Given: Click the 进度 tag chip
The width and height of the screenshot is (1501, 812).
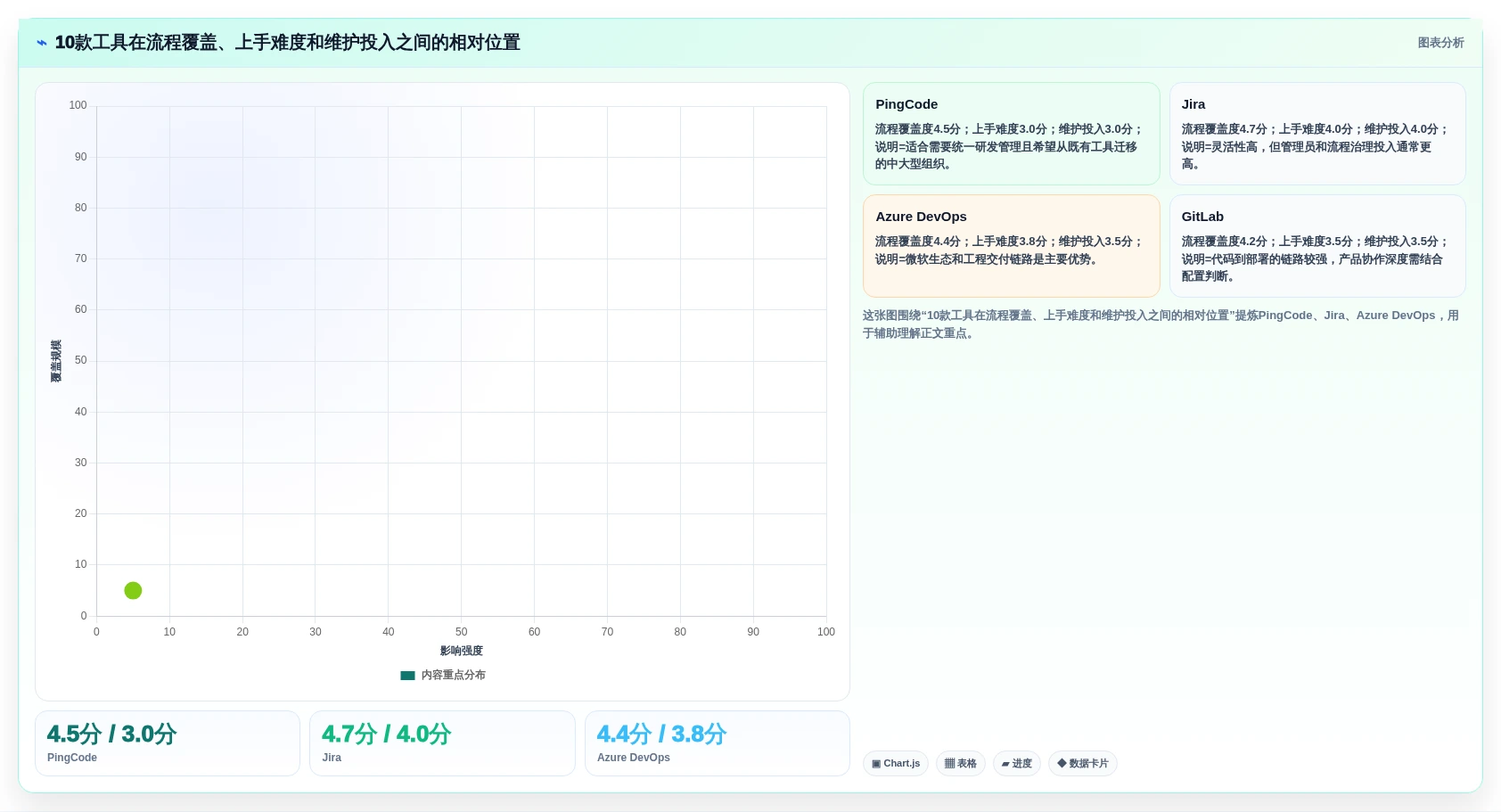Looking at the screenshot, I should [1017, 764].
